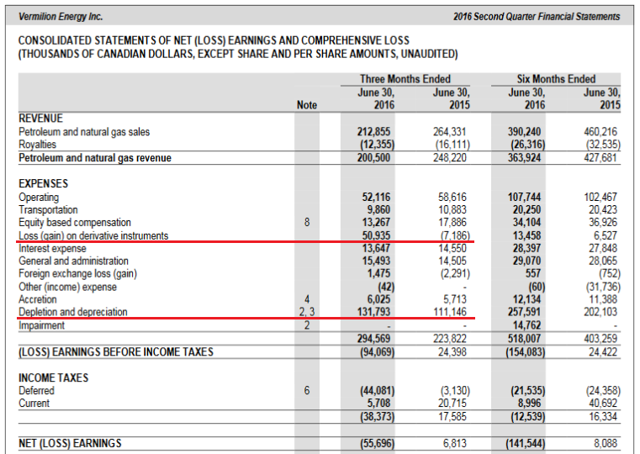
Task: Click the 'Royalties' row label
Action: pos(37,145)
